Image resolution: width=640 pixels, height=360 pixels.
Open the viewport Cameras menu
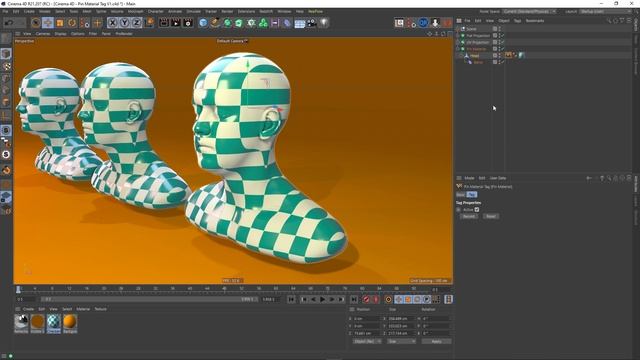[43, 34]
